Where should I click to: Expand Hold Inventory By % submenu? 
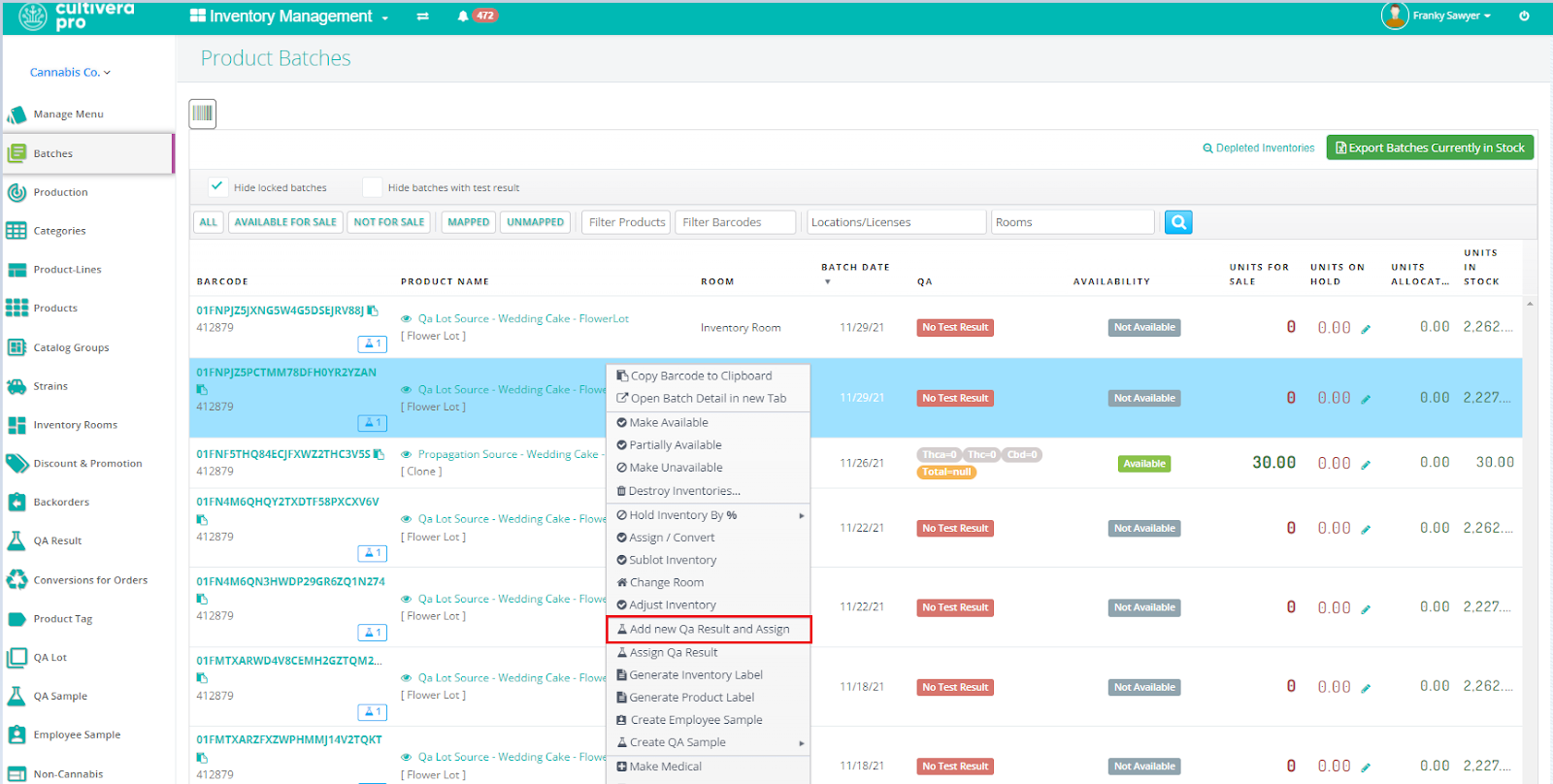point(709,515)
